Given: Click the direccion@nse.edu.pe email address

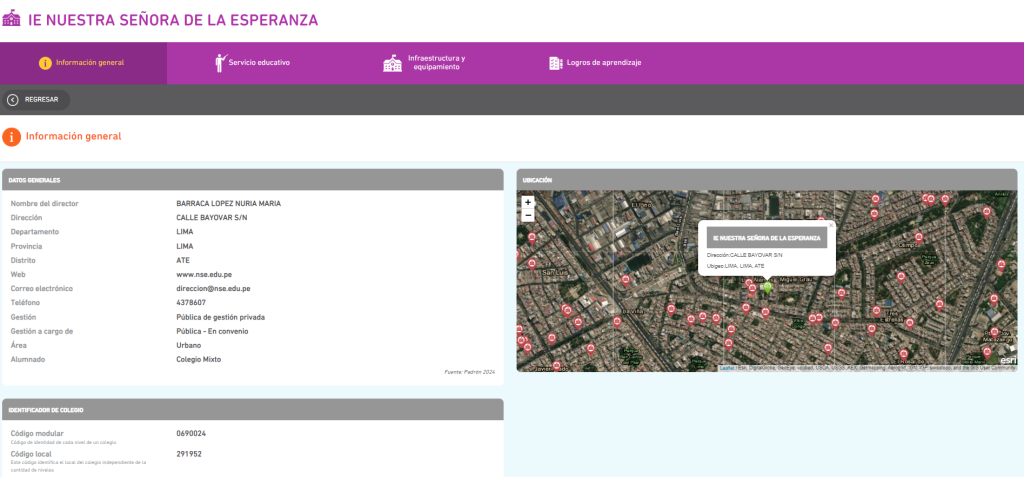Looking at the screenshot, I should coord(213,288).
